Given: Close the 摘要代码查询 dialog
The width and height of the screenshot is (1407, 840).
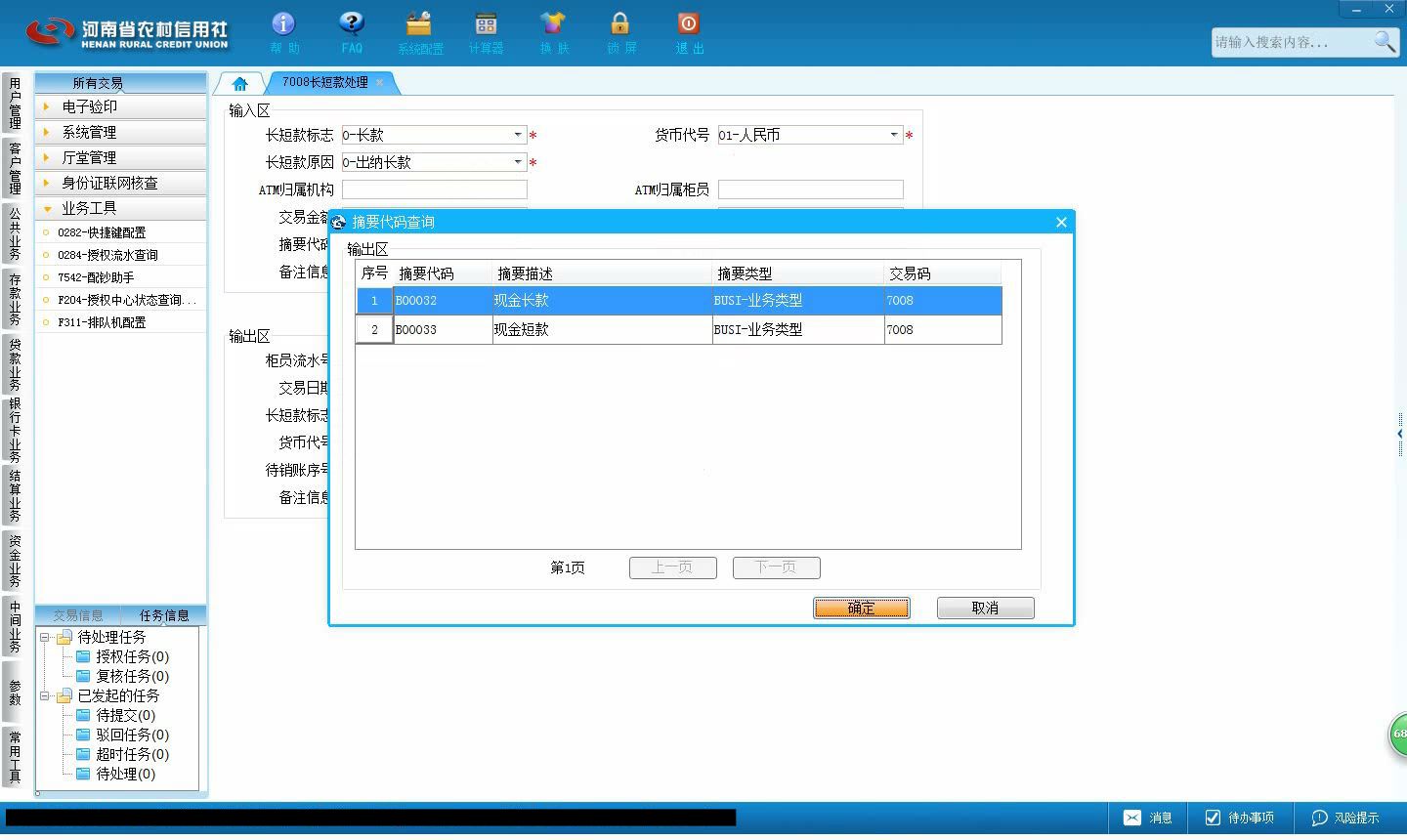Looking at the screenshot, I should pos(1061,222).
